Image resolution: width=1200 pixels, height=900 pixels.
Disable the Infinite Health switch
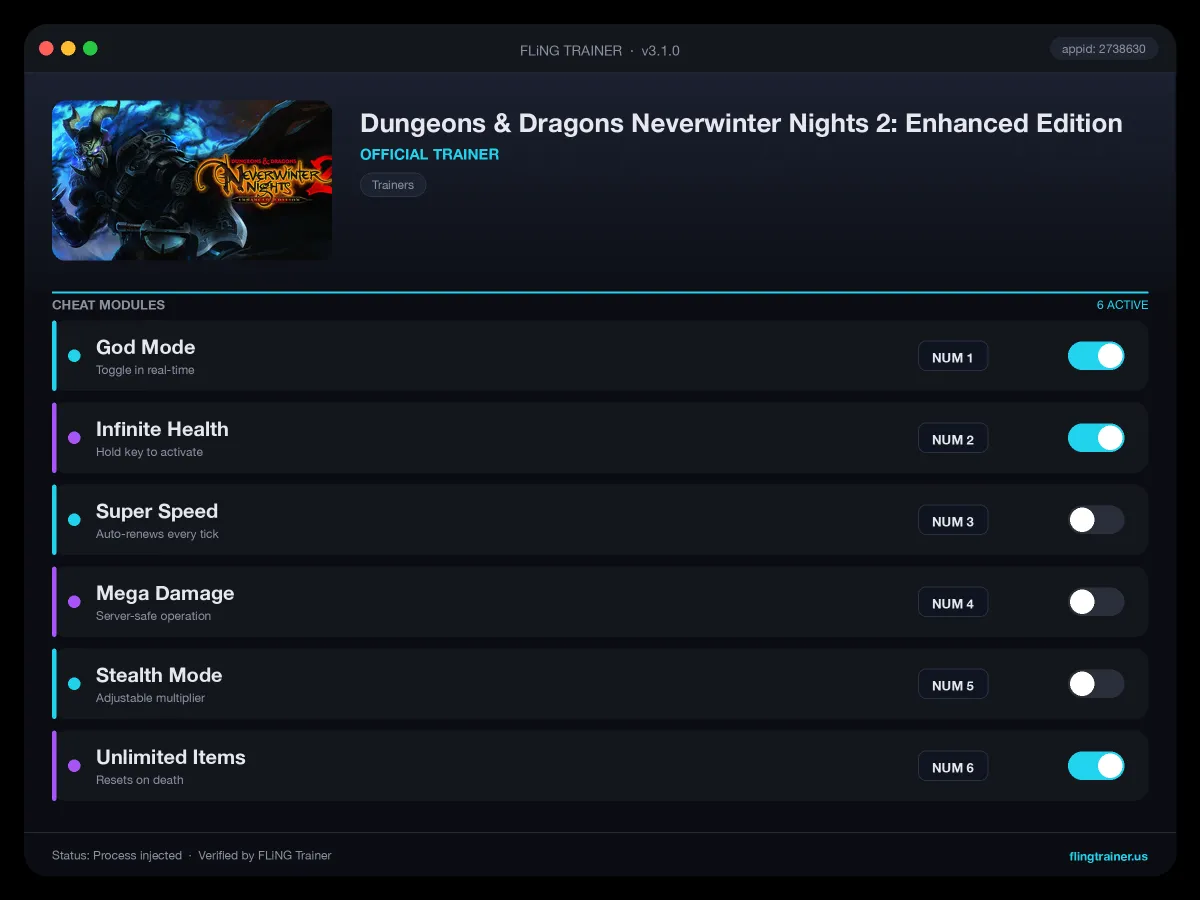(x=1096, y=438)
